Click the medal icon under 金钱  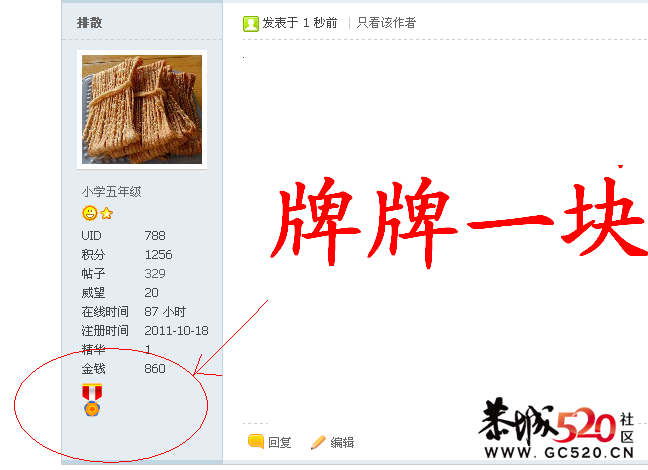[x=92, y=400]
